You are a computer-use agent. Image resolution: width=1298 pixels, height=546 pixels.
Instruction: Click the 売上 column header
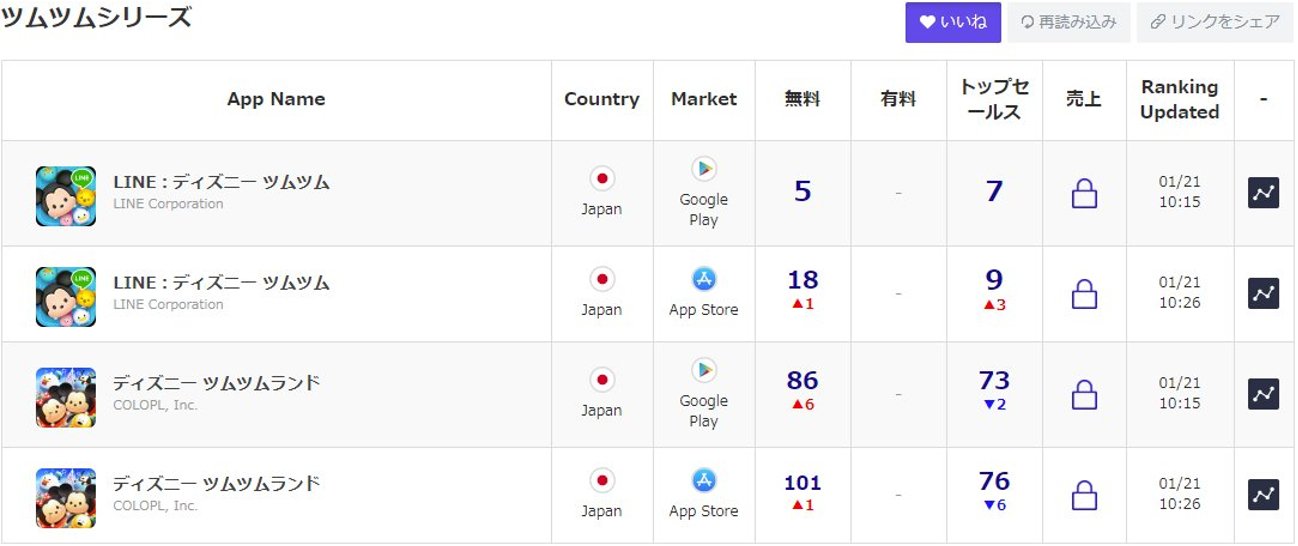1084,99
